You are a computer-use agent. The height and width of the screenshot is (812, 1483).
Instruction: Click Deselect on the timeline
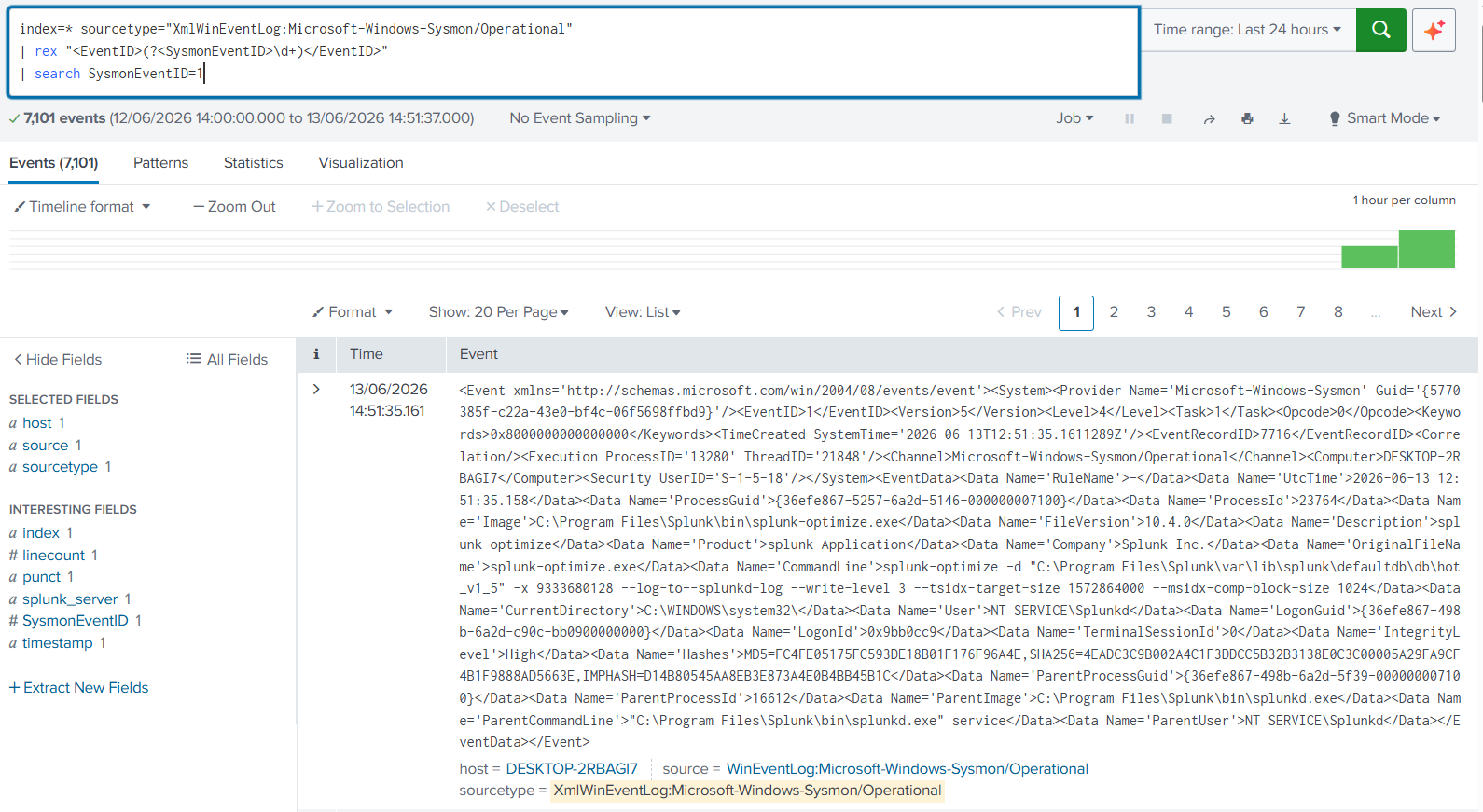tap(522, 207)
